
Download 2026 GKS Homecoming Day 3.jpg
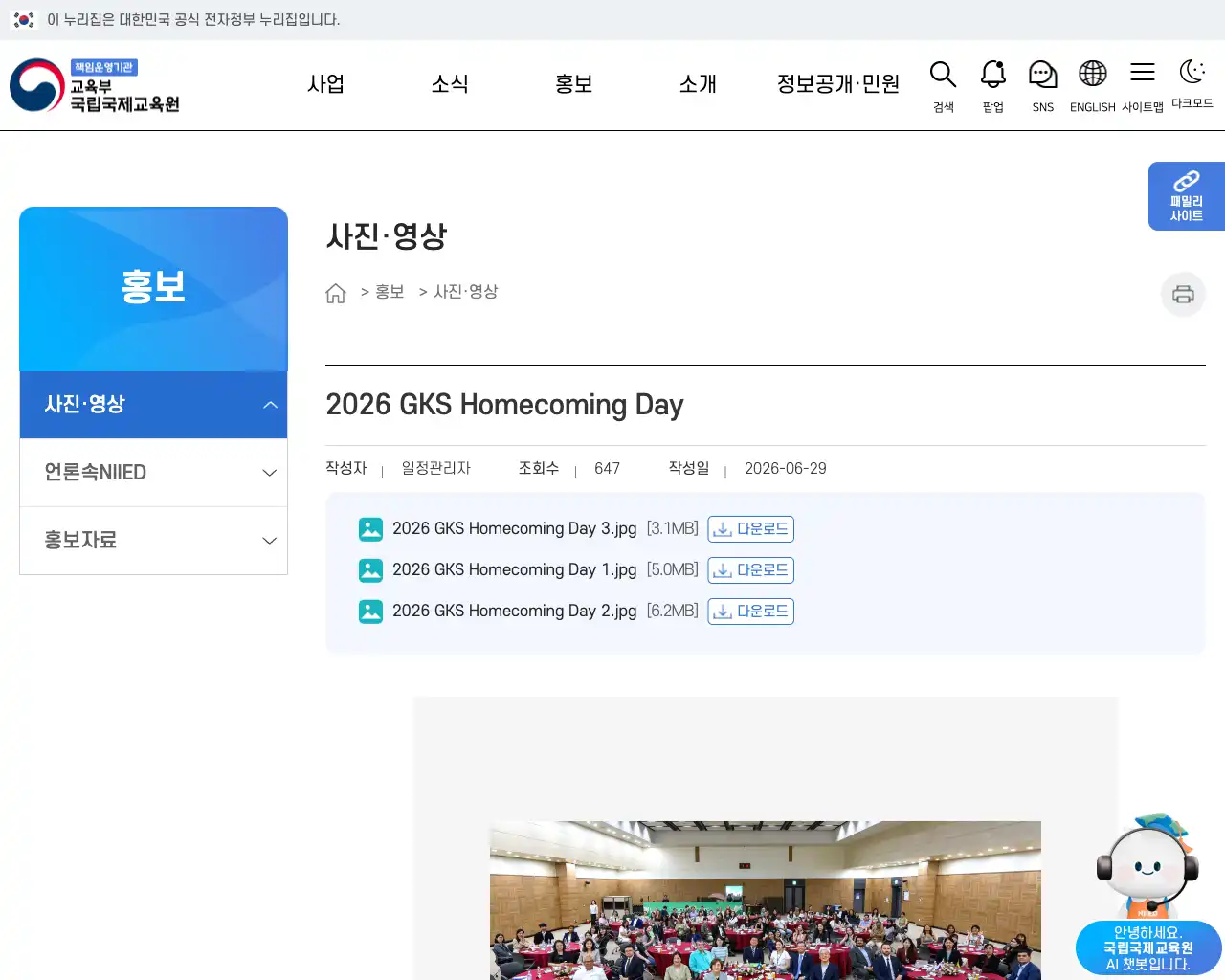click(751, 529)
